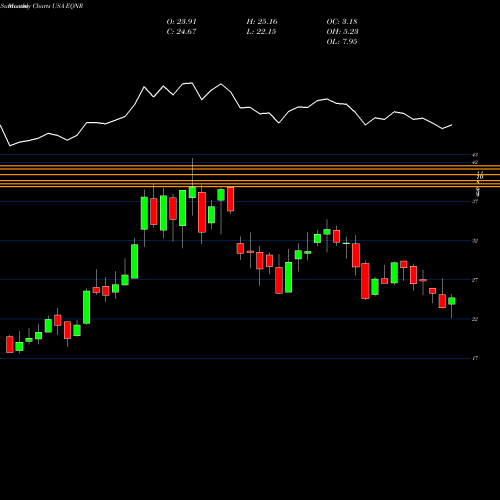This screenshot has width=500, height=500.
Task: Click the price axis label "42"
Action: (475, 162)
